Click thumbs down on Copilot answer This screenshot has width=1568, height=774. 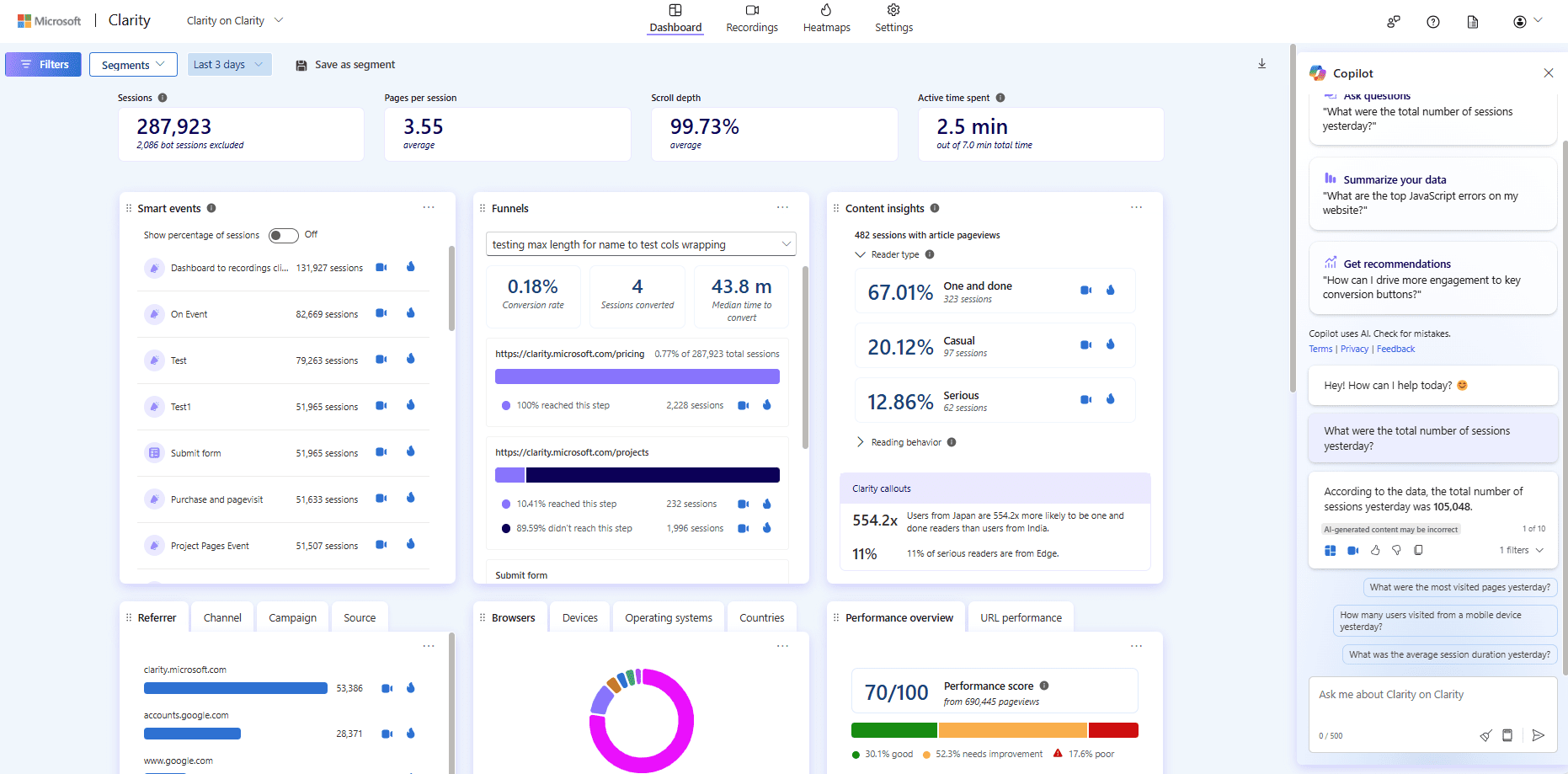point(1396,550)
